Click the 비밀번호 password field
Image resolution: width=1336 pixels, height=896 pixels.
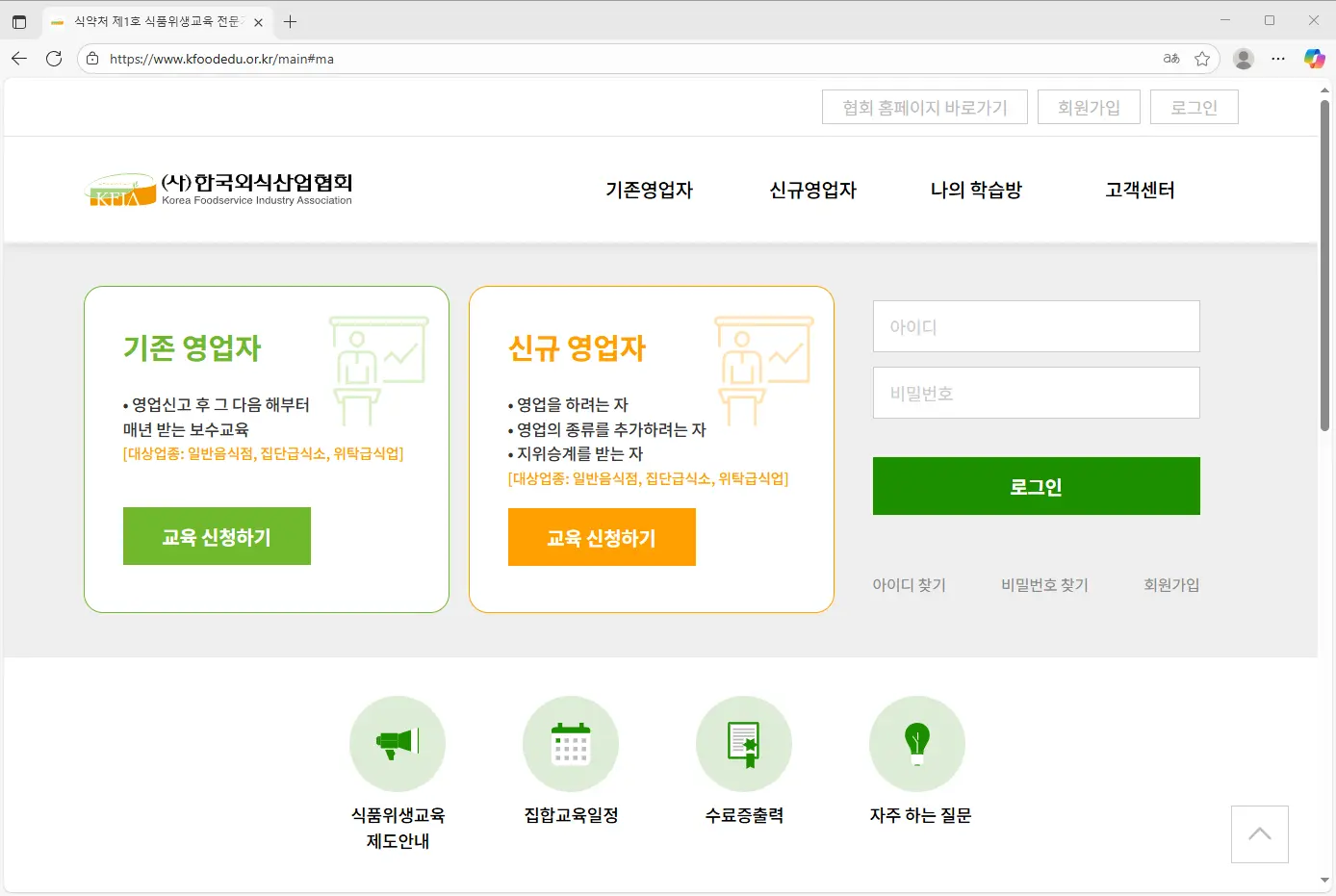[x=1036, y=393]
